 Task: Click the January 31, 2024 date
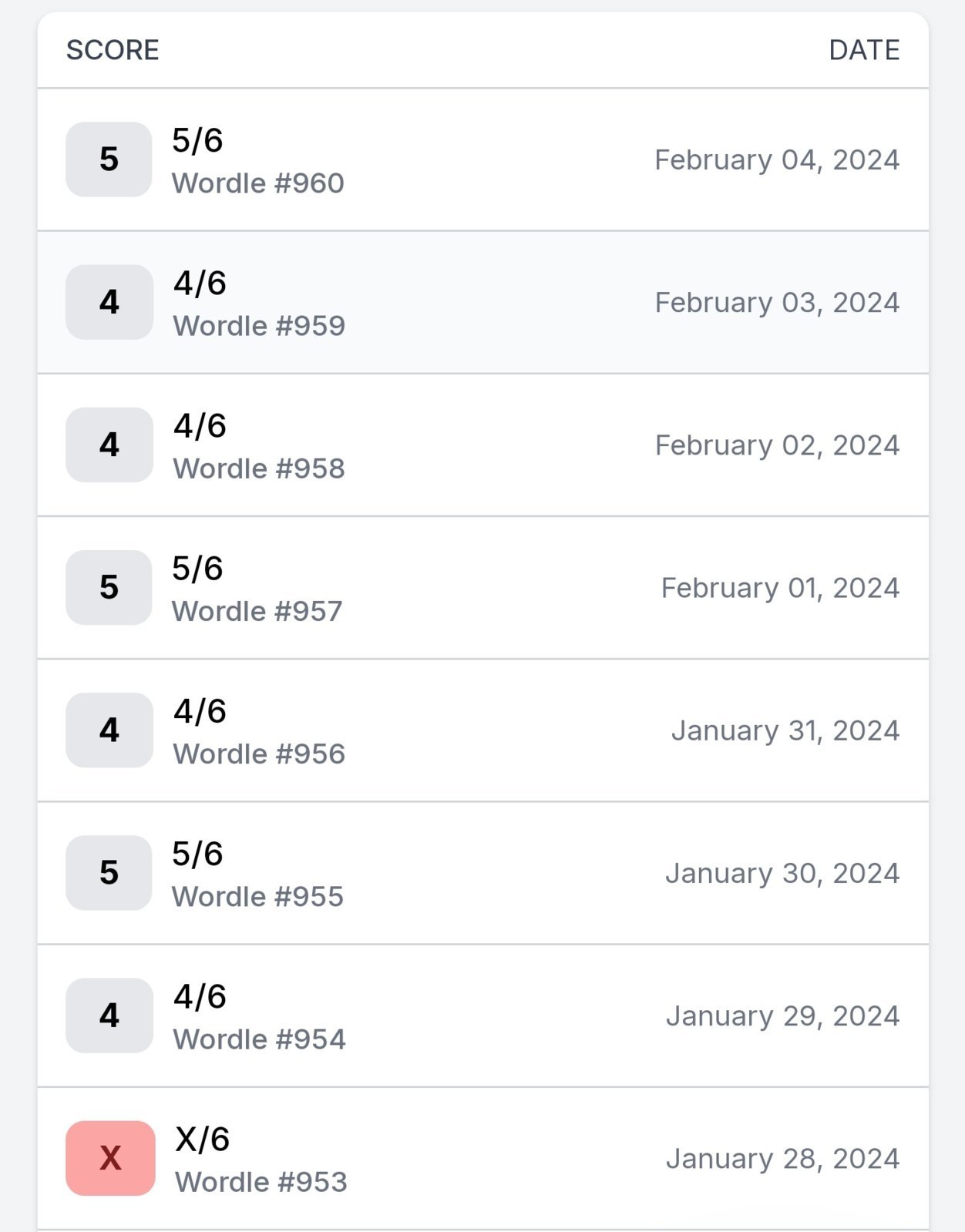(785, 730)
